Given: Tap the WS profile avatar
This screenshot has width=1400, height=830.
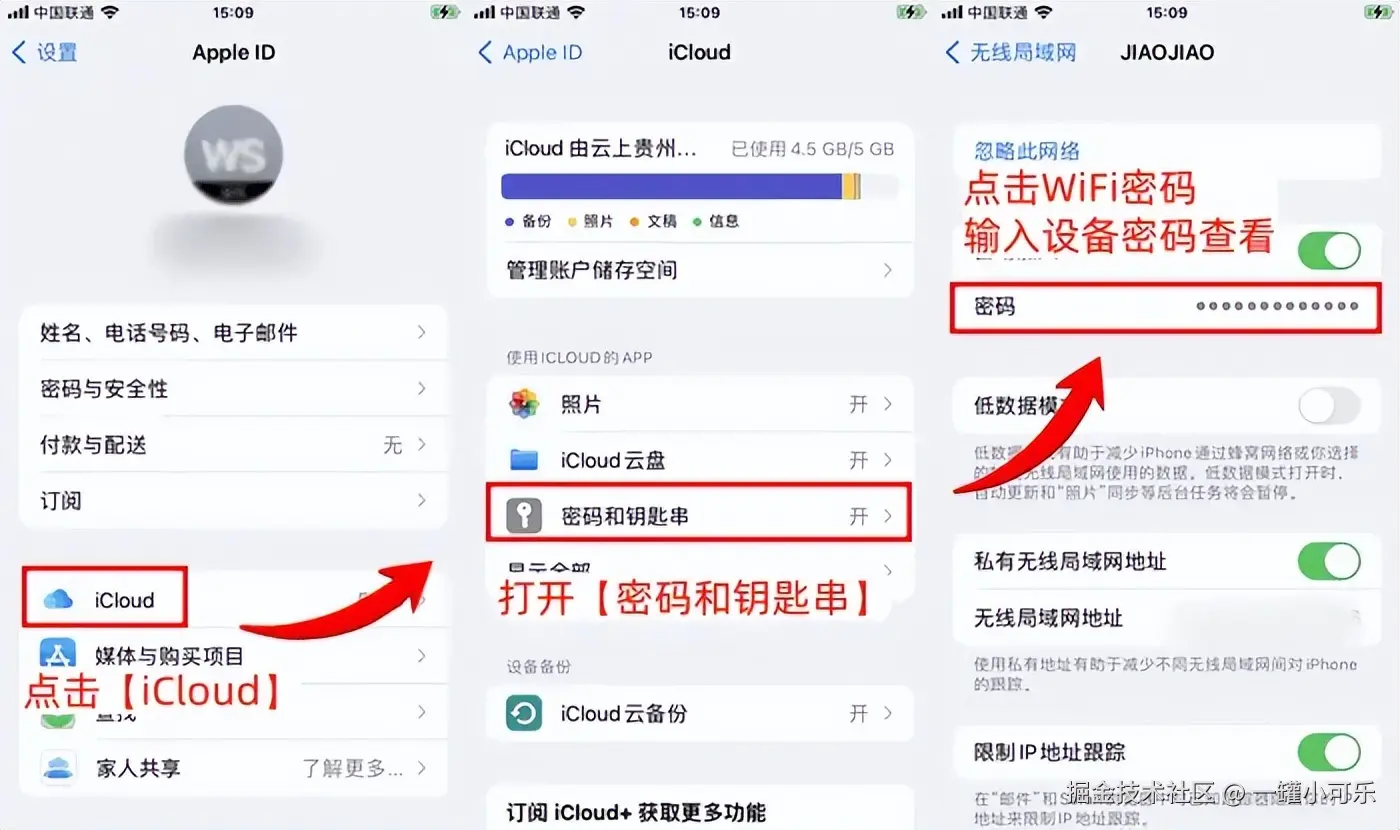Looking at the screenshot, I should click(233, 155).
